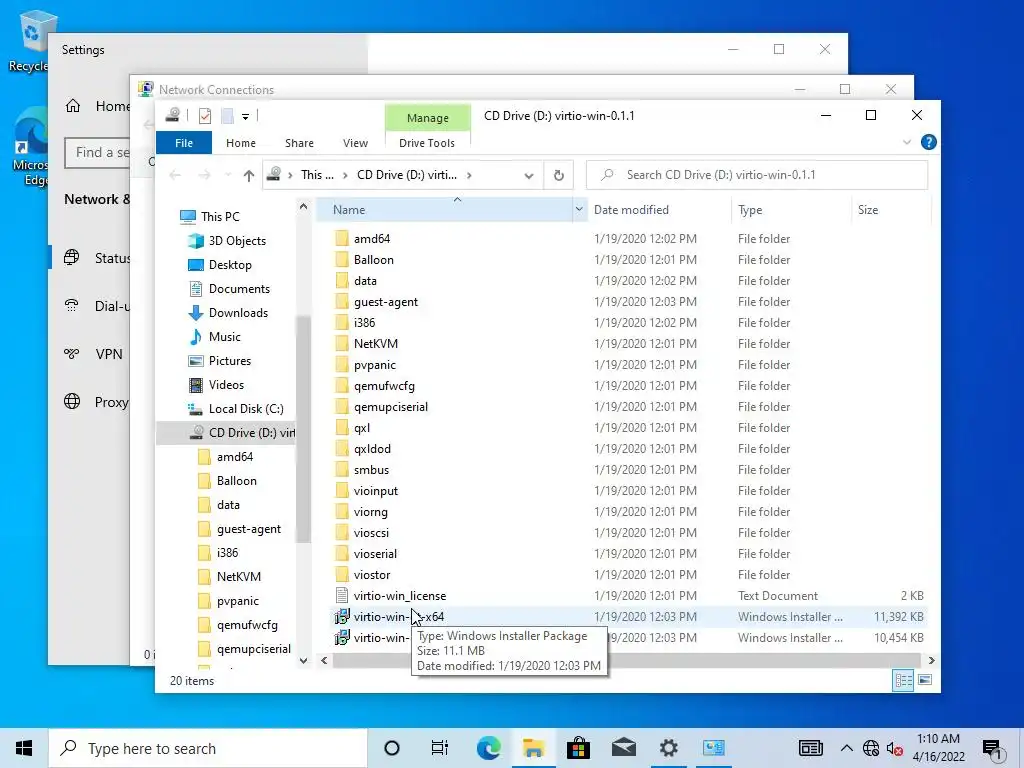Click the Search CD Drive field
Image resolution: width=1024 pixels, height=768 pixels.
(x=757, y=175)
